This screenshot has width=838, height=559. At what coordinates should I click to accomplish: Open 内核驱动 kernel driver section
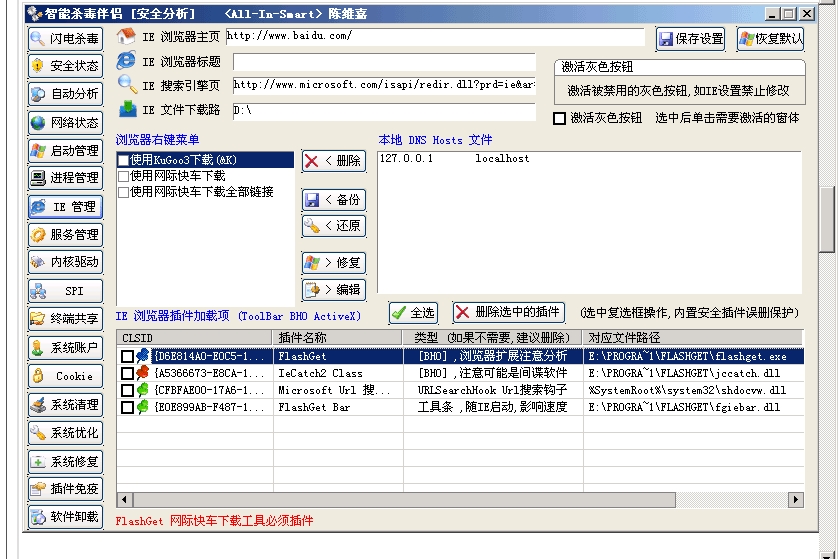coord(65,262)
